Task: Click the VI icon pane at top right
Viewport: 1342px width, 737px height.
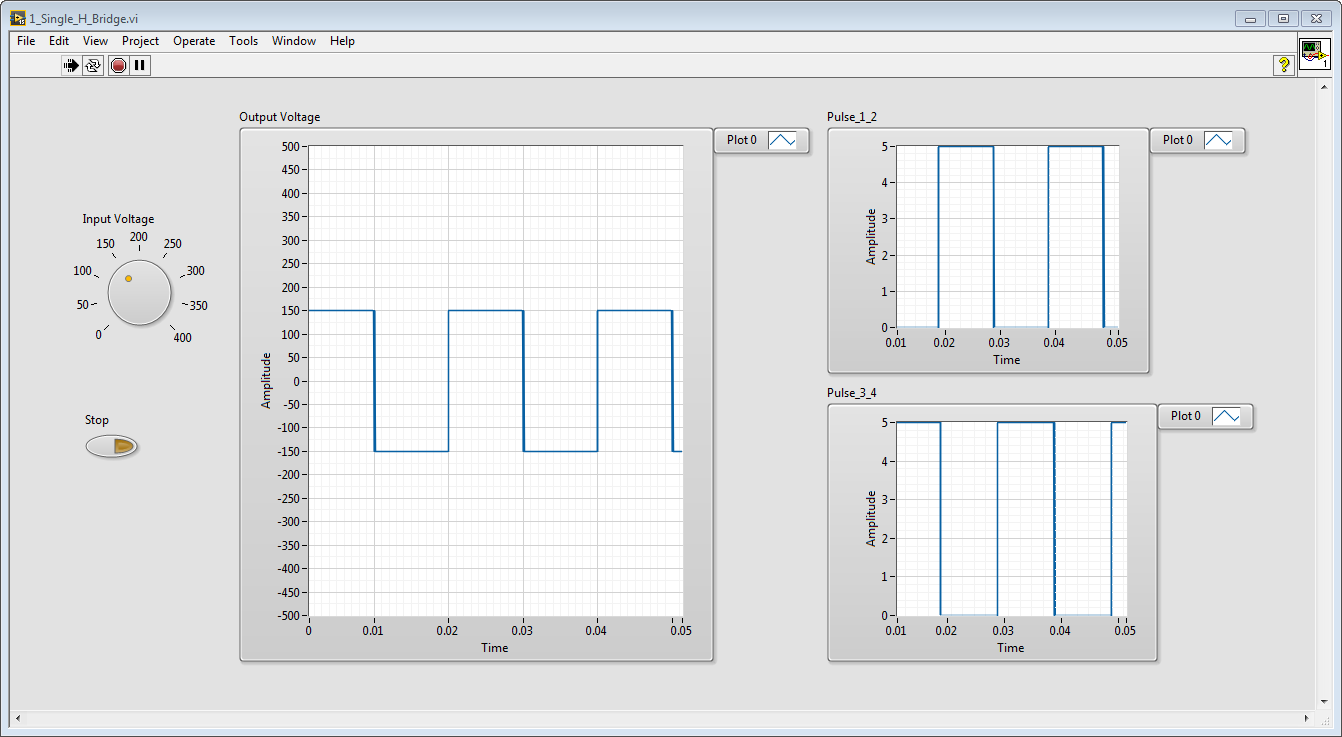Action: (x=1314, y=54)
